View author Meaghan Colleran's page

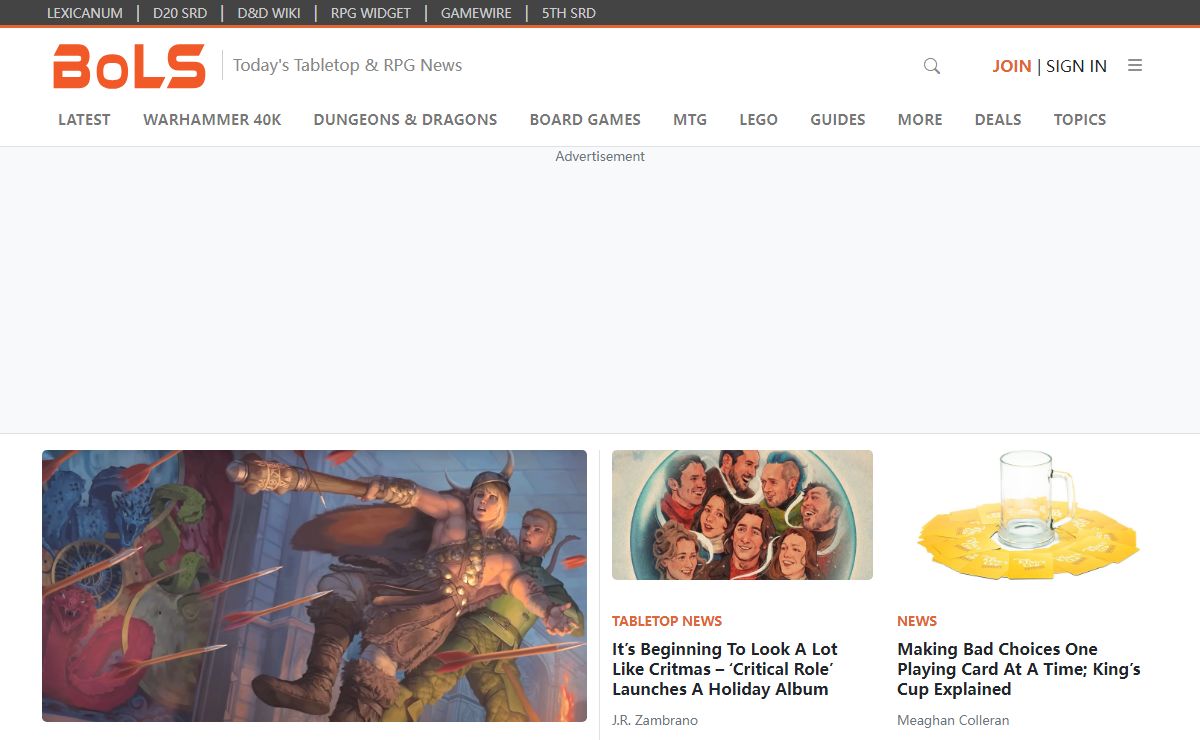pyautogui.click(x=953, y=720)
